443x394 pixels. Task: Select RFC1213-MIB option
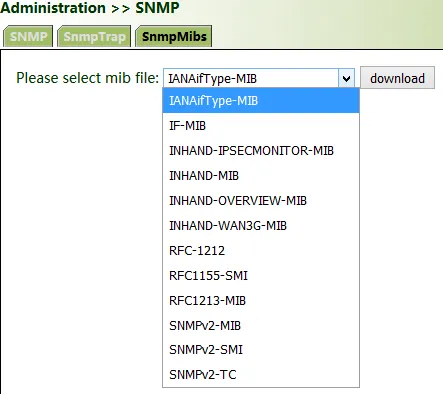click(261, 301)
